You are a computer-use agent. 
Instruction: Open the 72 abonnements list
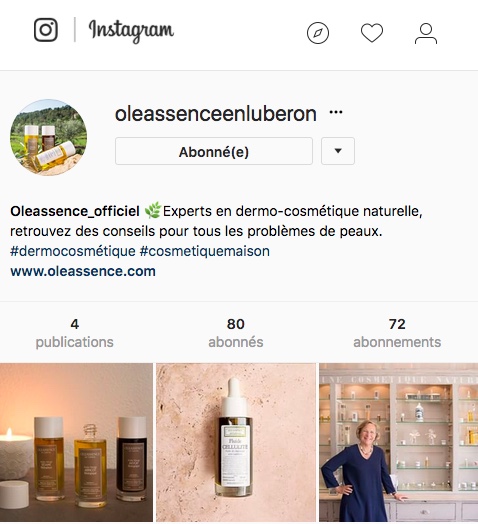pyautogui.click(x=397, y=333)
